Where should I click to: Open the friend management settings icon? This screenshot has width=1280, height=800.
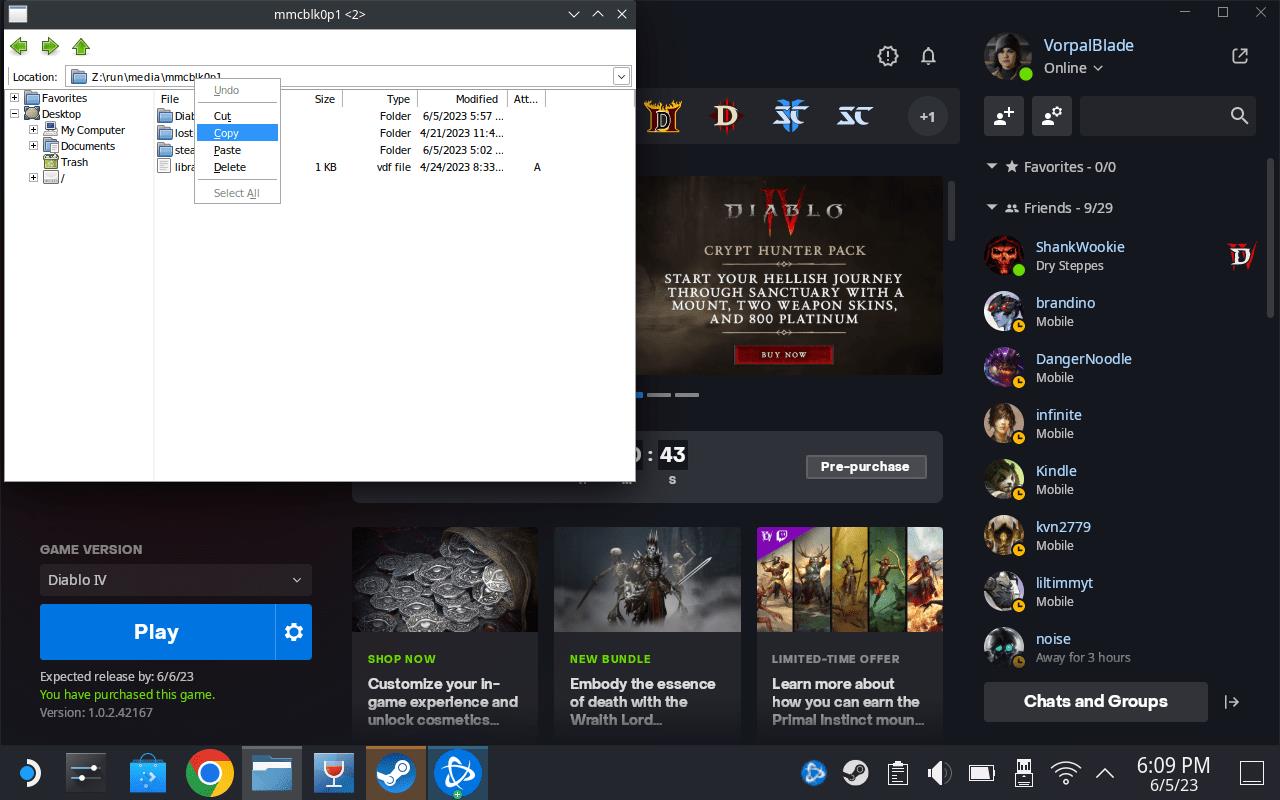pyautogui.click(x=1051, y=116)
